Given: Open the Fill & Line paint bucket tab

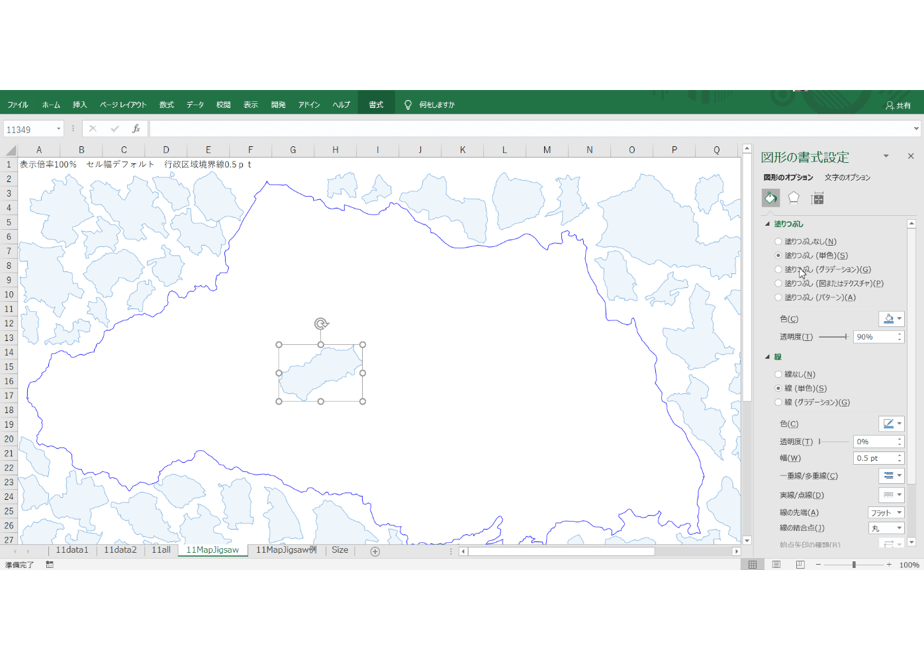Looking at the screenshot, I should 771,199.
